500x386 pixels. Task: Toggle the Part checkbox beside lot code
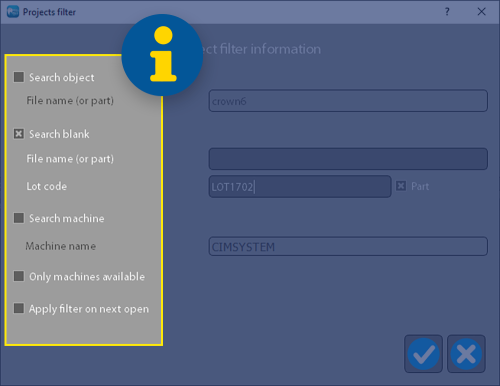tap(401, 186)
